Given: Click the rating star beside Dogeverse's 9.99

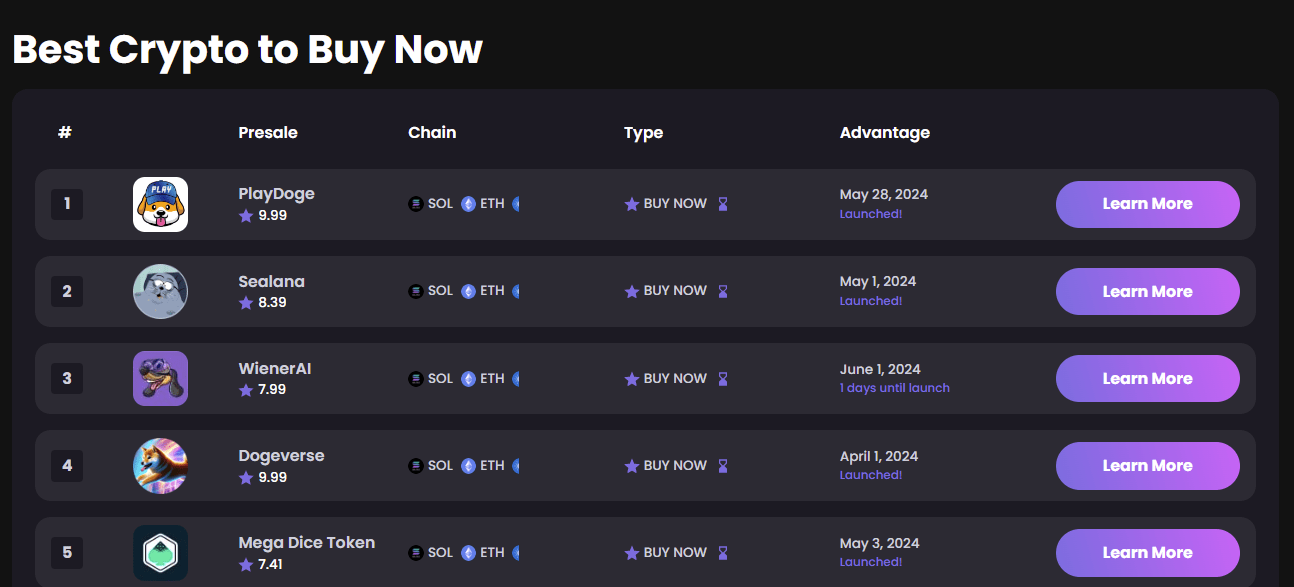Looking at the screenshot, I should coord(246,477).
